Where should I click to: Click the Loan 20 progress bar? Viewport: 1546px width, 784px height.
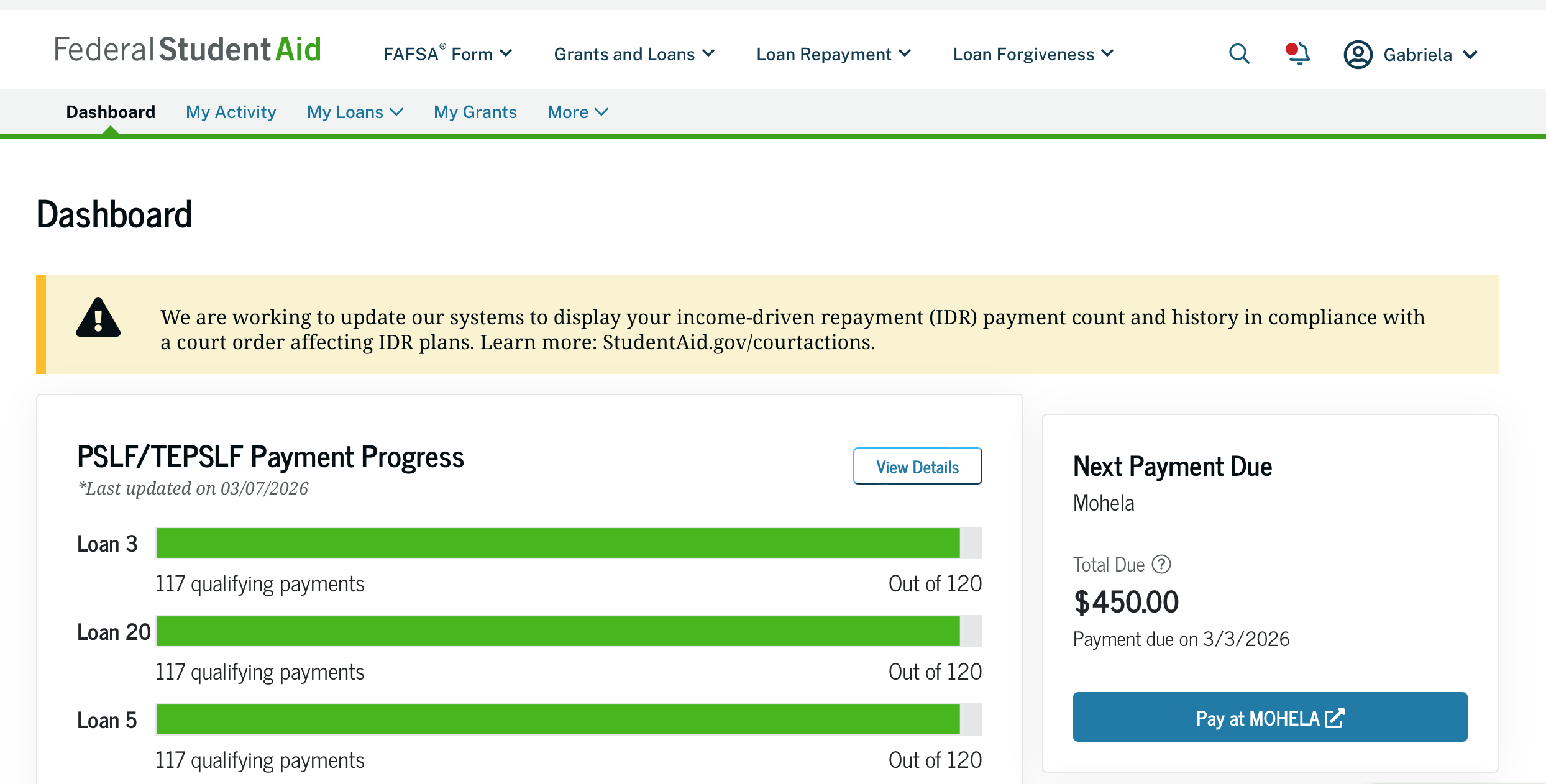pyautogui.click(x=568, y=631)
